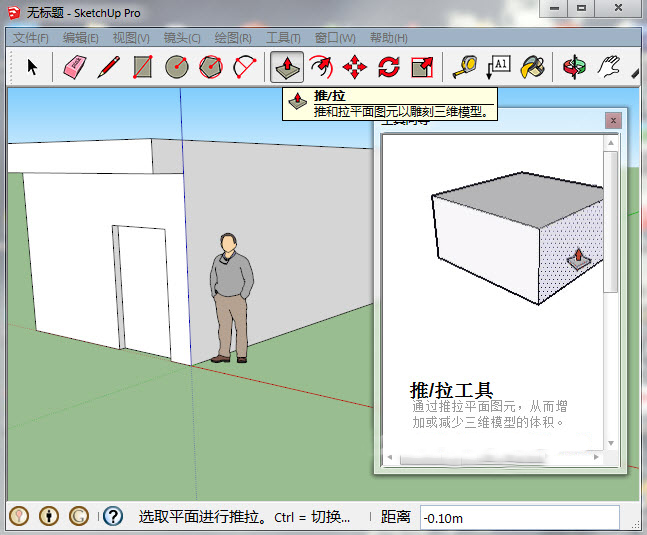Click the status hint text 选取平面进行推拉
Viewport: 647px width, 535px height.
click(x=203, y=517)
